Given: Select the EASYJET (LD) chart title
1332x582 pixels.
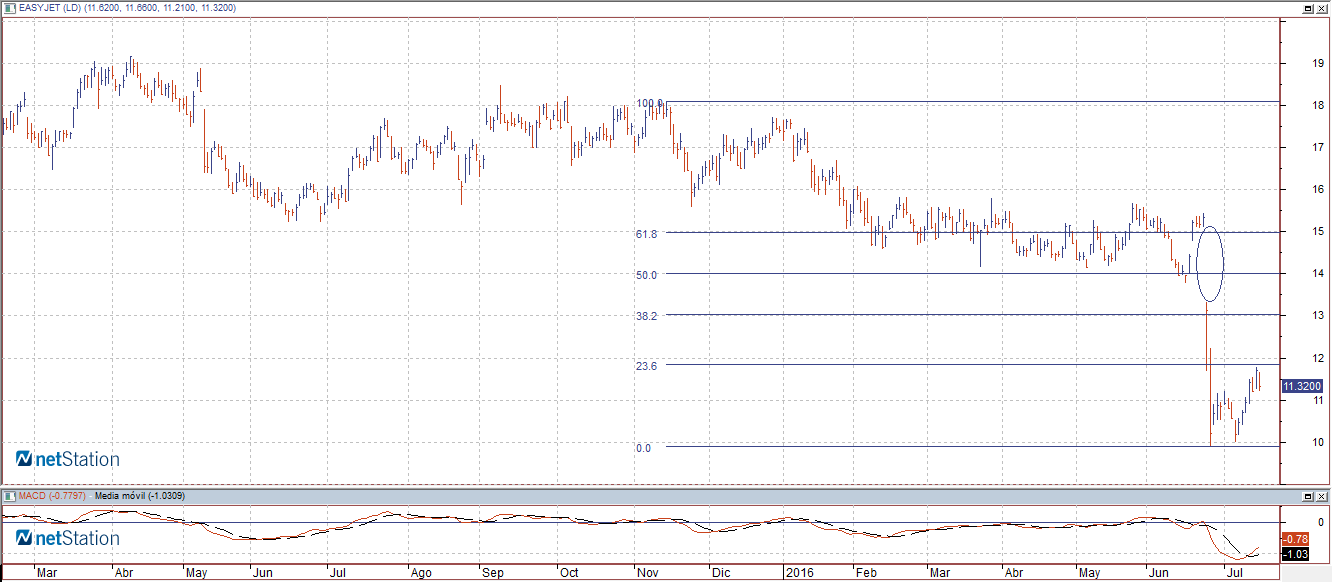Looking at the screenshot, I should pyautogui.click(x=52, y=8).
